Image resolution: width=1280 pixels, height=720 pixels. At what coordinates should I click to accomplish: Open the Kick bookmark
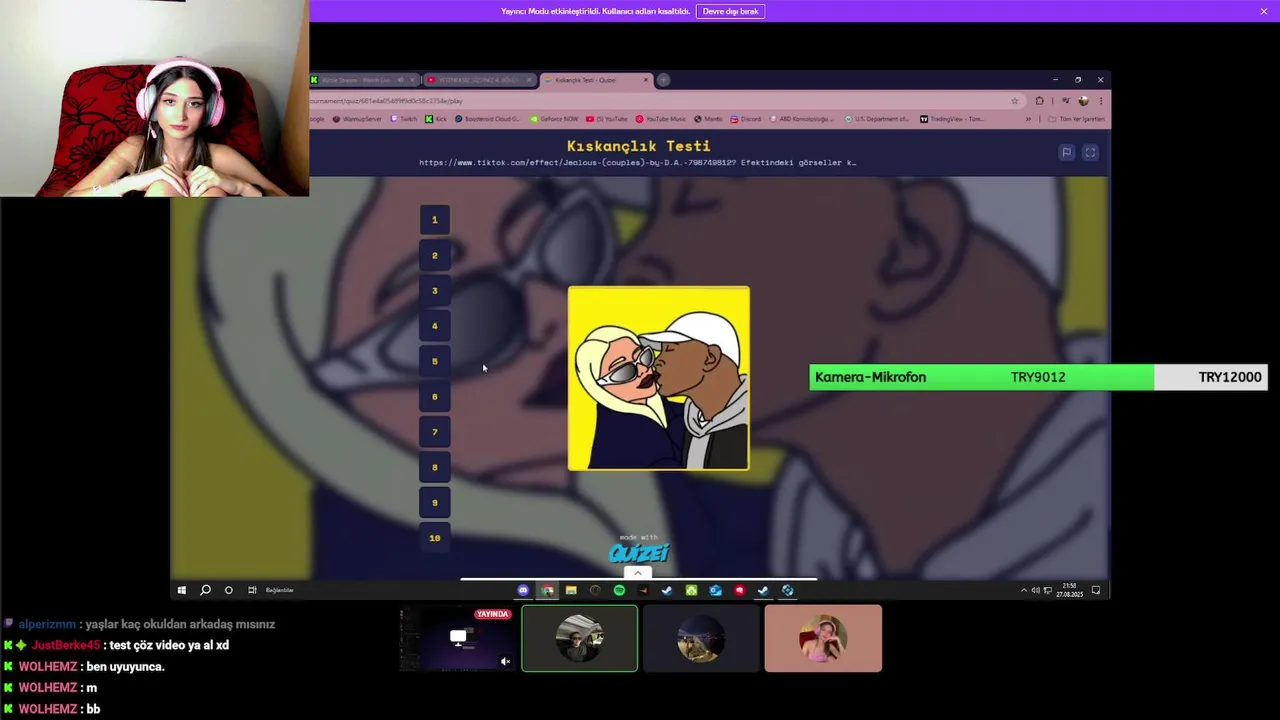[436, 119]
